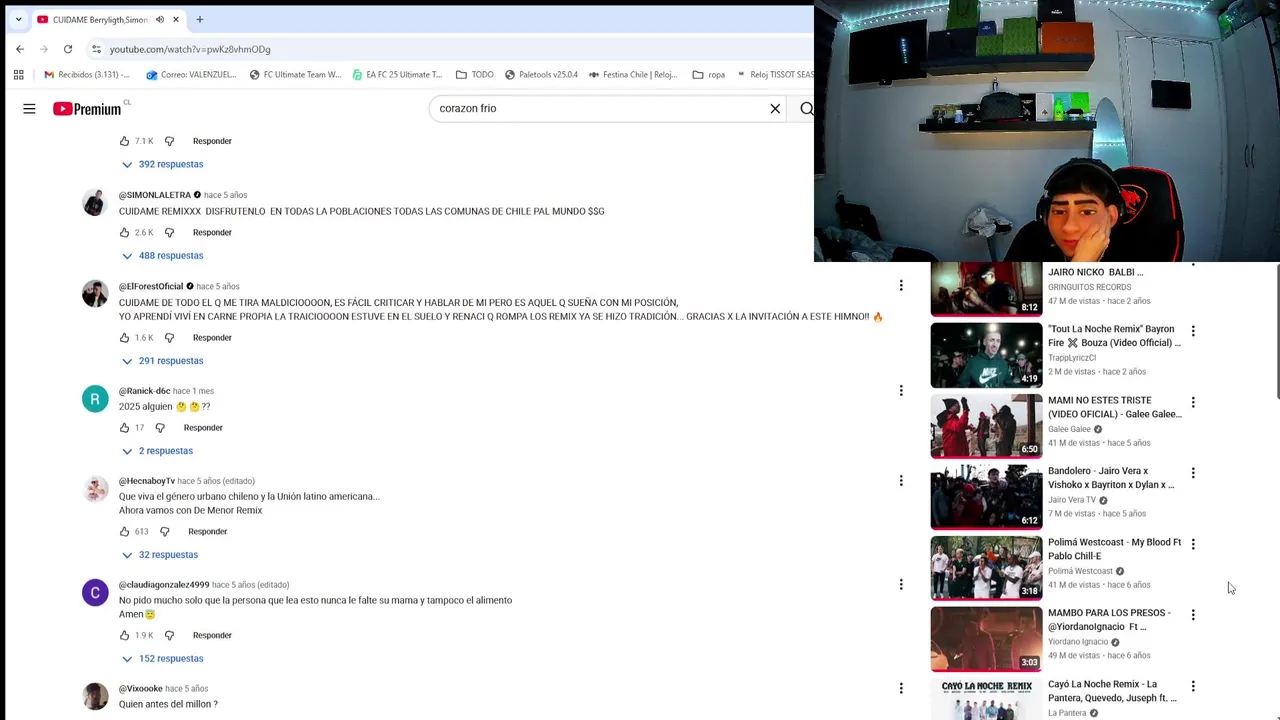Reply to the SIMONLALETRA comment
The height and width of the screenshot is (720, 1280).
click(x=212, y=232)
